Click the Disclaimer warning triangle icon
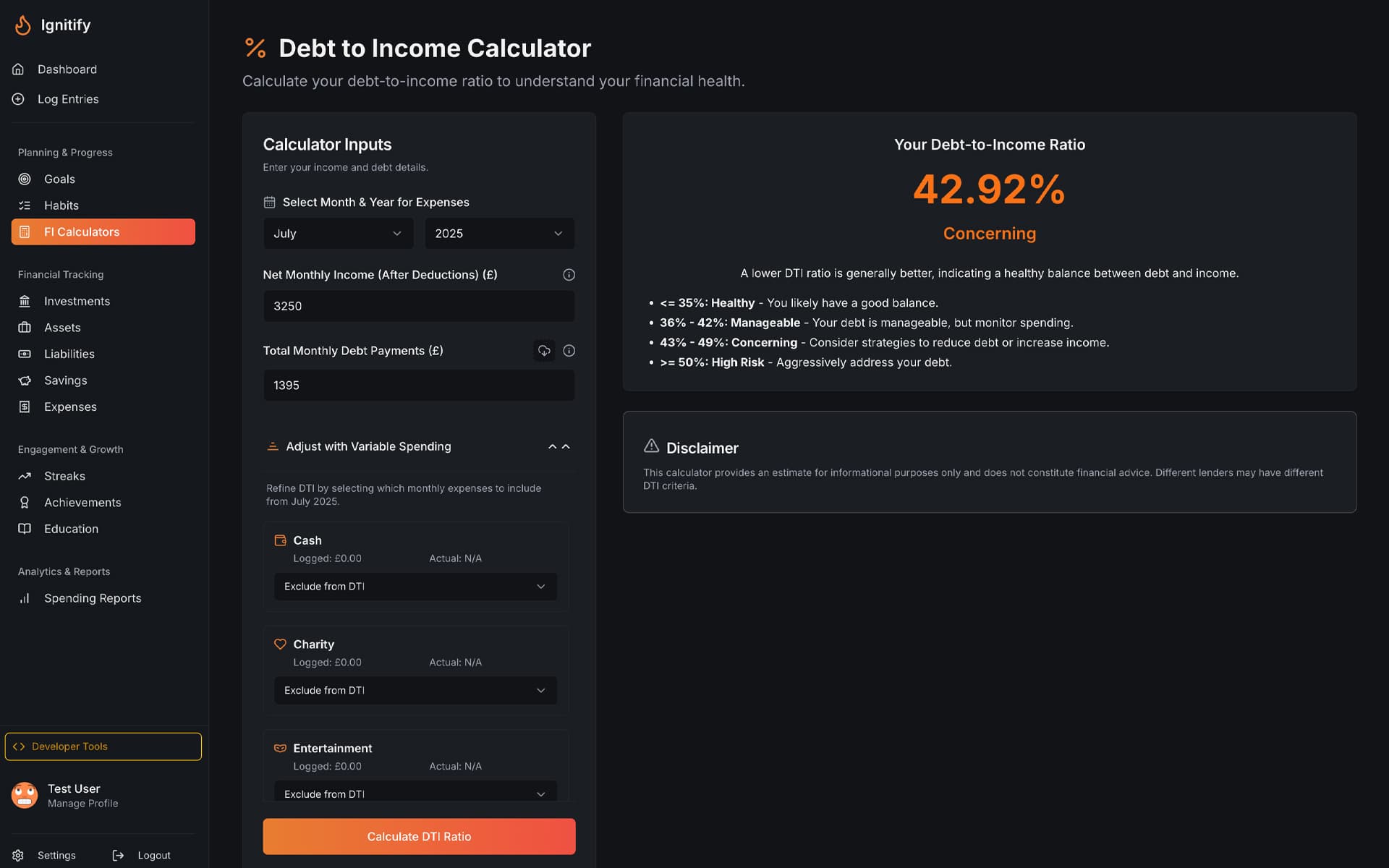The image size is (1389, 868). point(651,446)
